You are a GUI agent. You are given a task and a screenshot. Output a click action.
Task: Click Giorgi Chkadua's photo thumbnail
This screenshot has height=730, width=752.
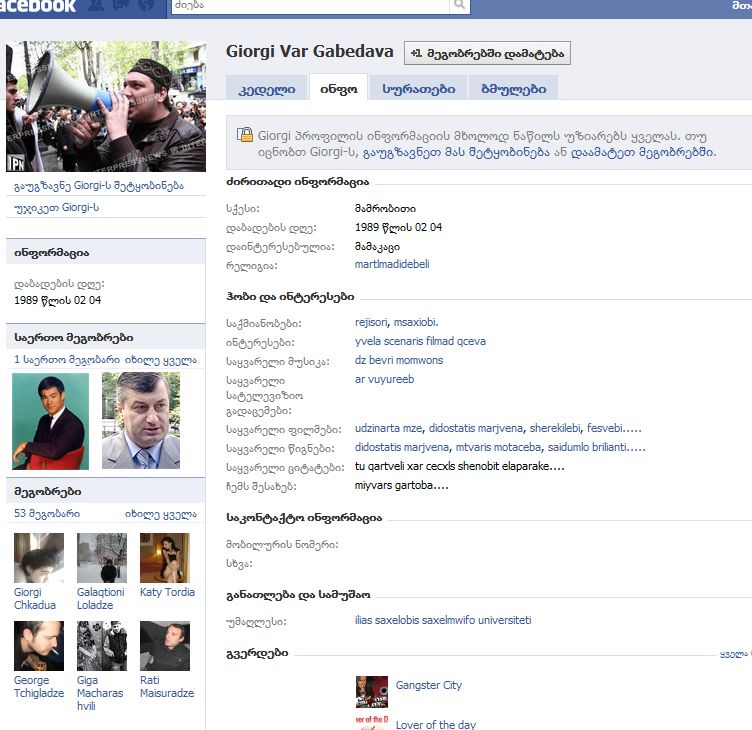point(39,558)
